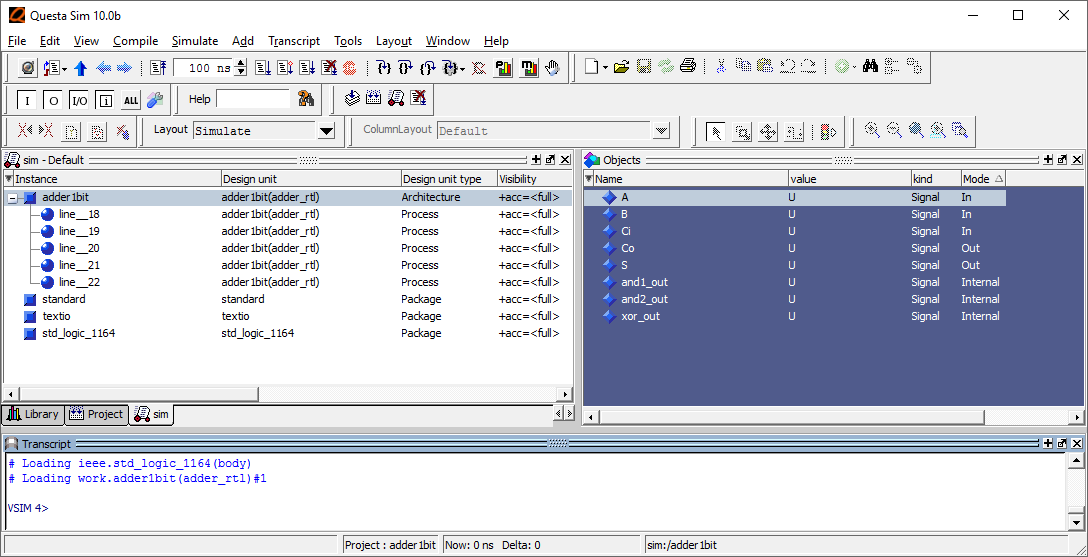This screenshot has width=1088, height=557.
Task: Toggle the boxed 'i' internal filter button
Action: (x=105, y=100)
